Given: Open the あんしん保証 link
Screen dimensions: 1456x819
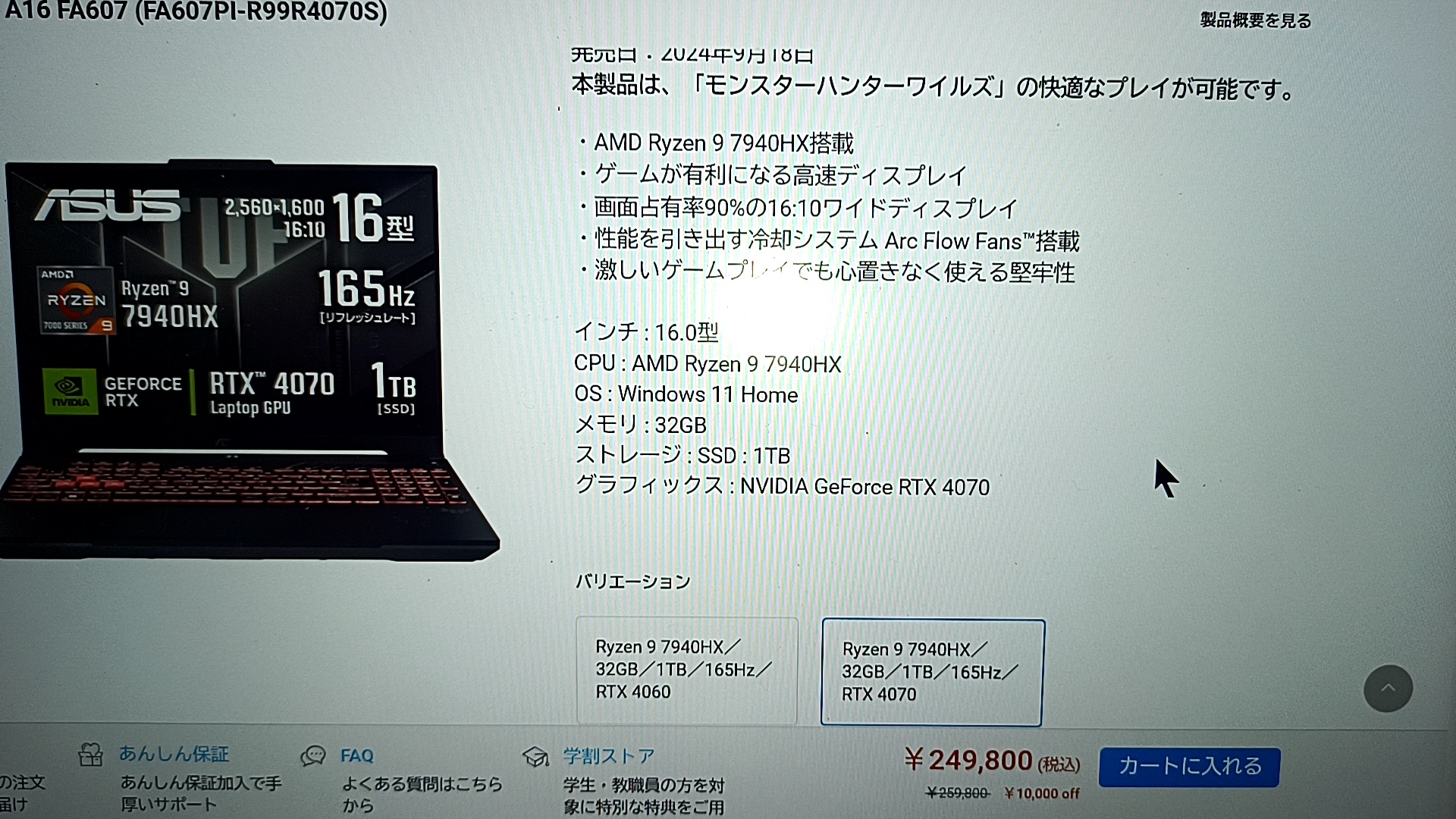Looking at the screenshot, I should 174,754.
